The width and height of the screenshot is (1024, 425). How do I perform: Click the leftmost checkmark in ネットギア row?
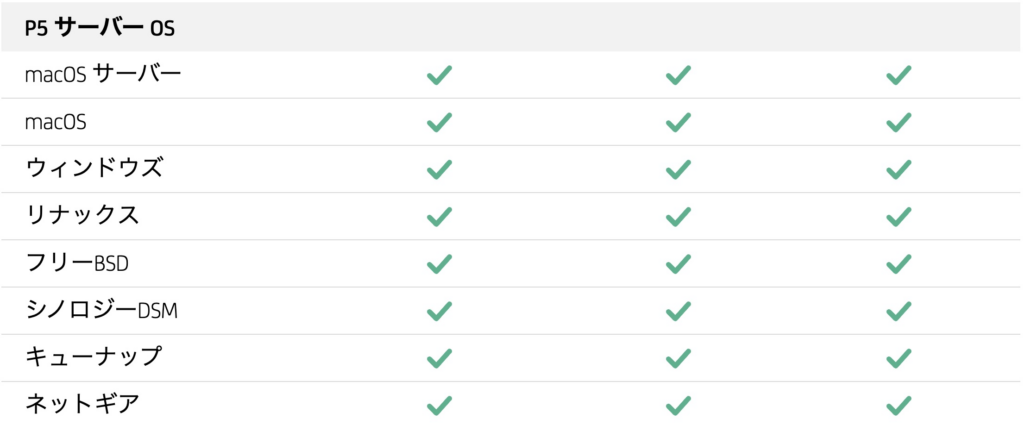[440, 405]
